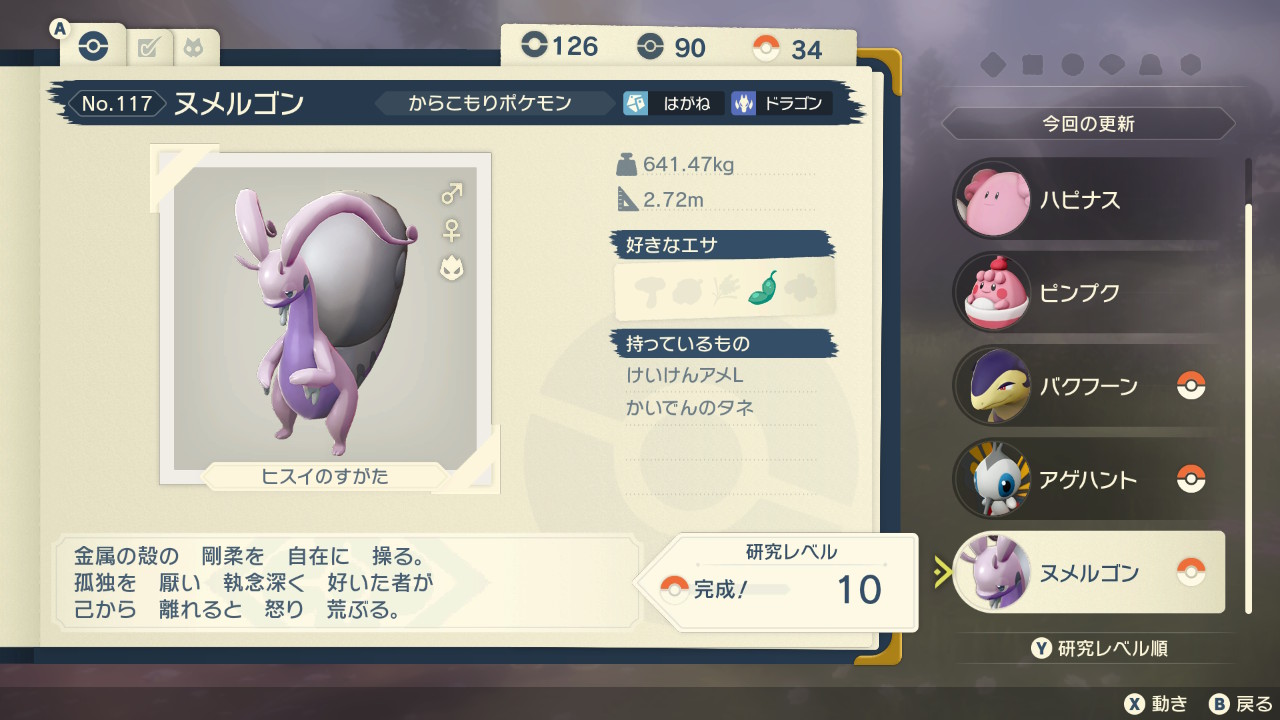Switch to the Pokémon face tab

[193, 47]
